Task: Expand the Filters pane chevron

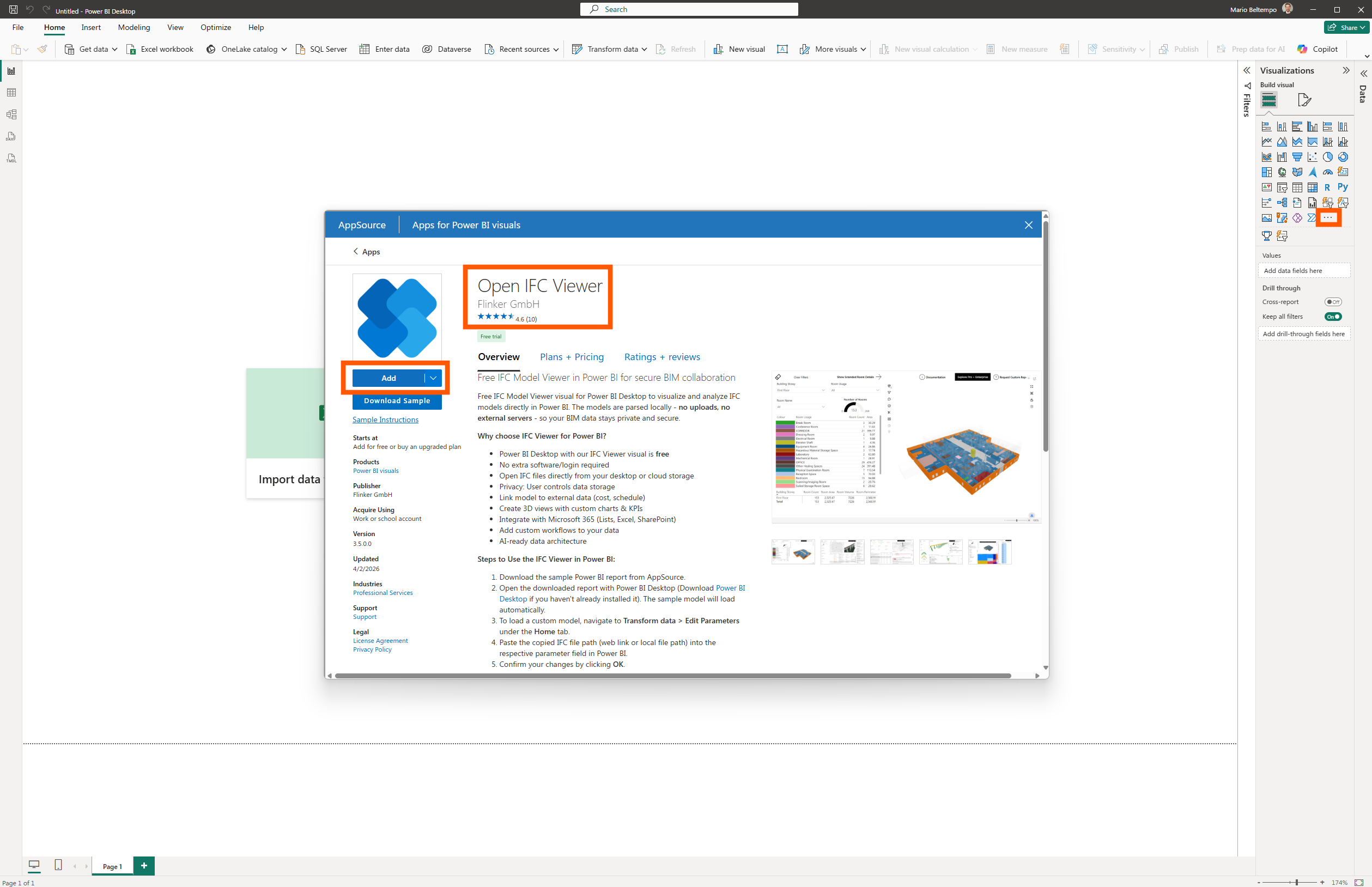Action: coord(1247,70)
